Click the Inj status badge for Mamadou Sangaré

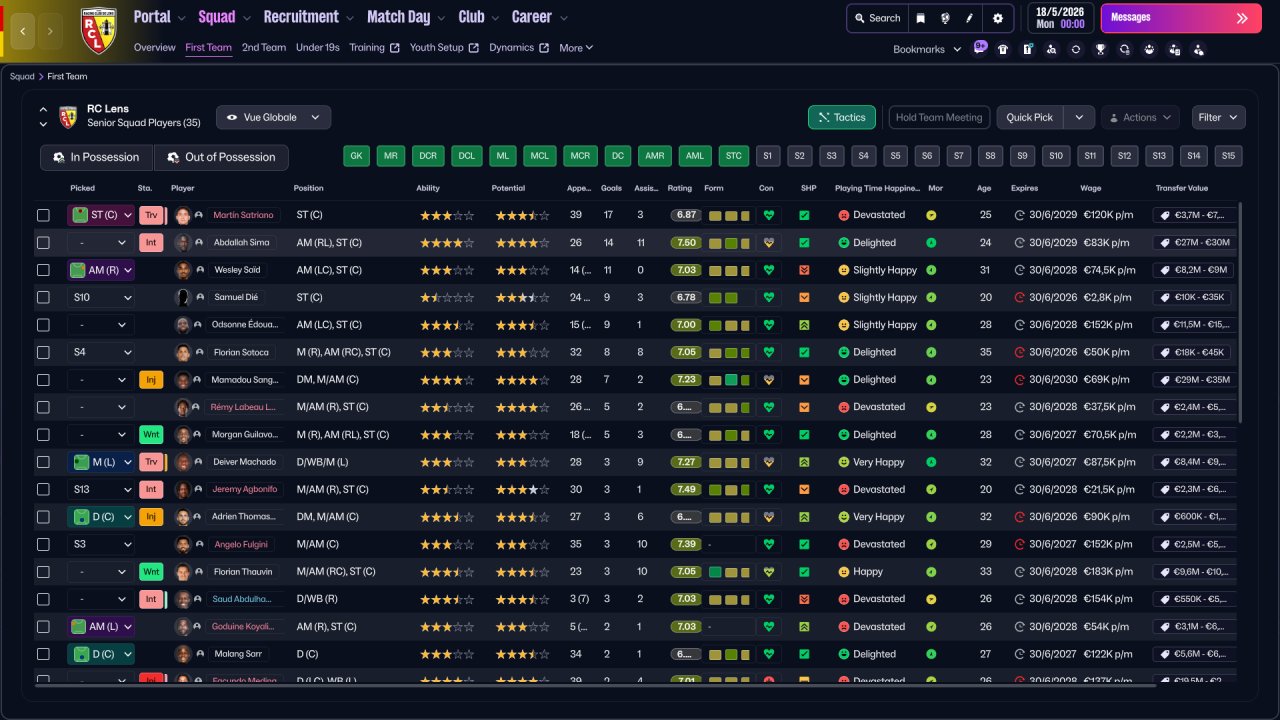pos(151,380)
